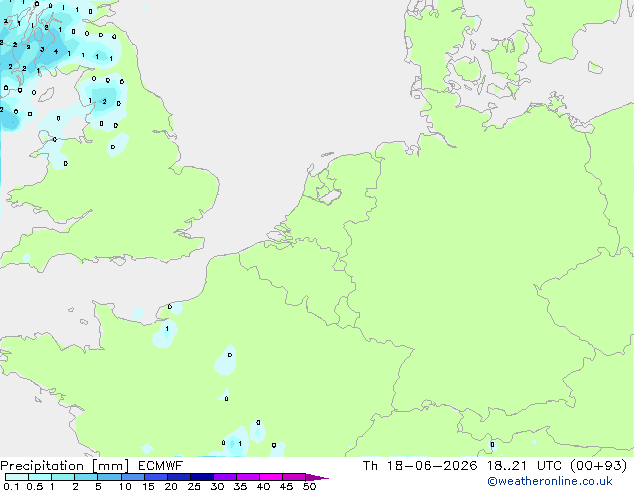Click the '40' legend scale value
This screenshot has height=490, width=634.
(263, 486)
